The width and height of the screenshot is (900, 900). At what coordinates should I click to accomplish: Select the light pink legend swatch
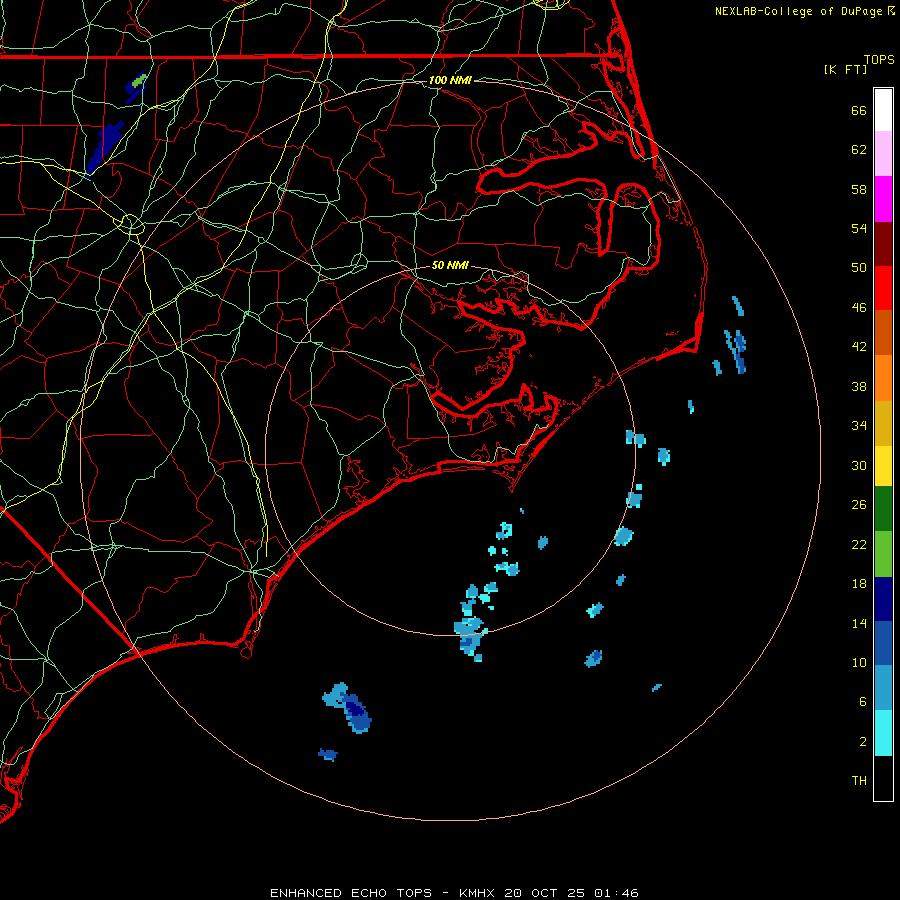pos(883,153)
